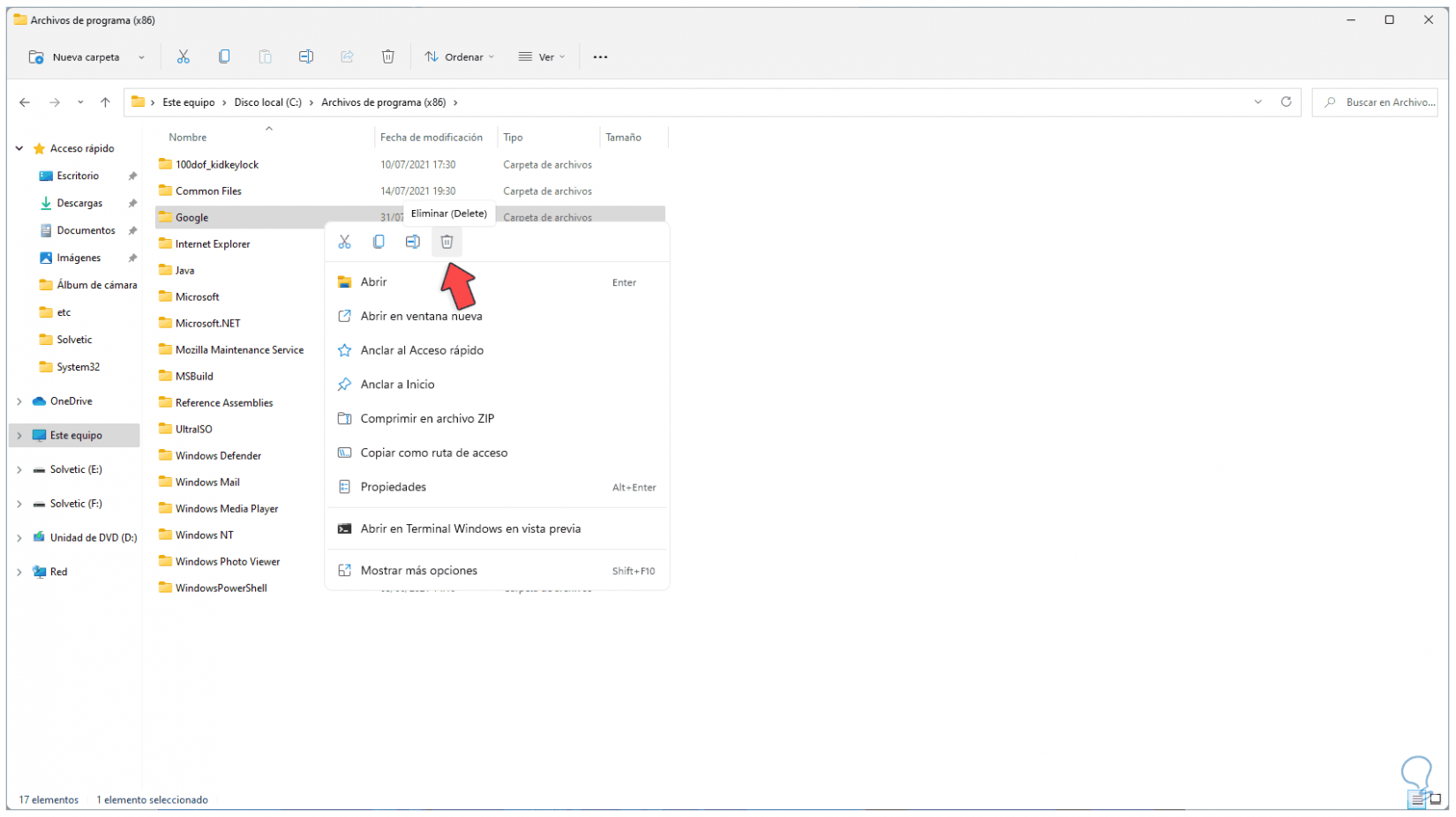Expand the Unidad de DVD (D:) node
Screen dimensions: 1456x817
click(19, 537)
